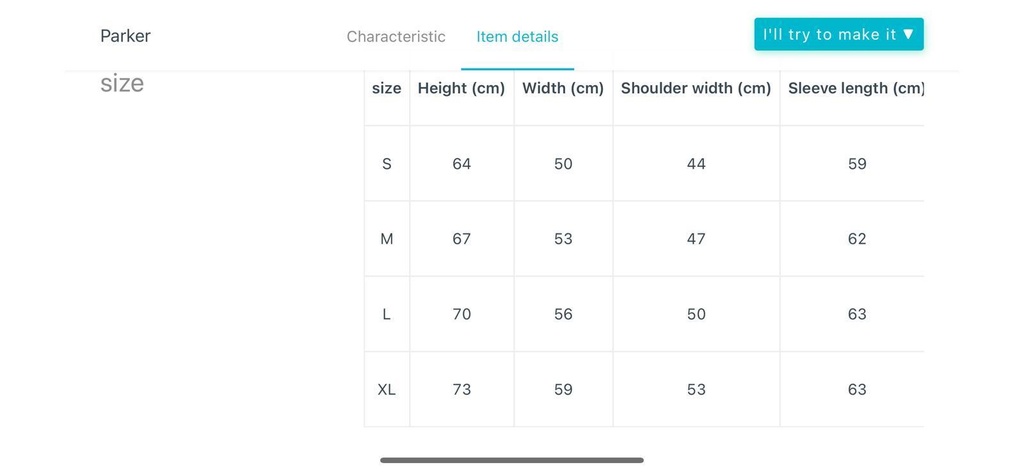Click the size section heading

tap(122, 83)
